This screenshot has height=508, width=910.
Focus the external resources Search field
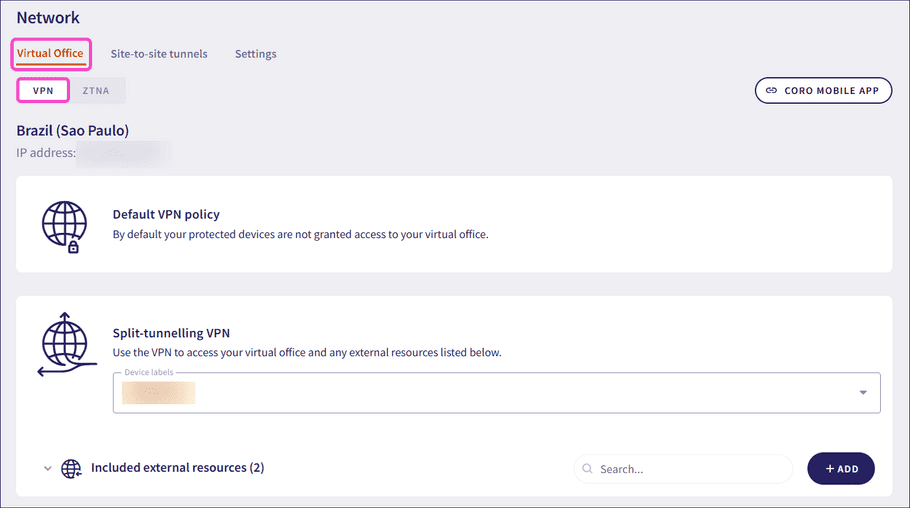point(690,468)
